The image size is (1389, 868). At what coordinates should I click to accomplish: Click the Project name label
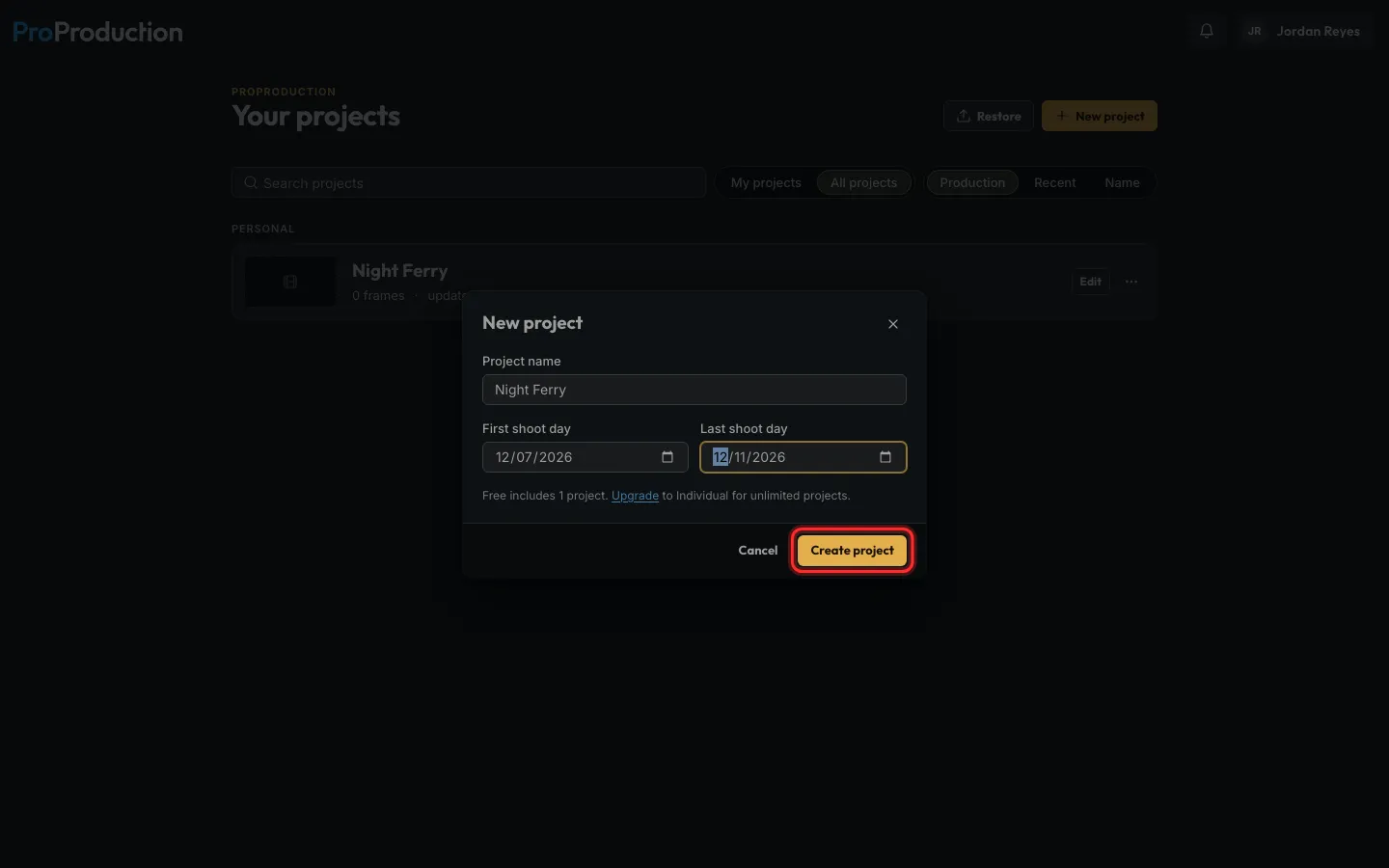point(522,361)
